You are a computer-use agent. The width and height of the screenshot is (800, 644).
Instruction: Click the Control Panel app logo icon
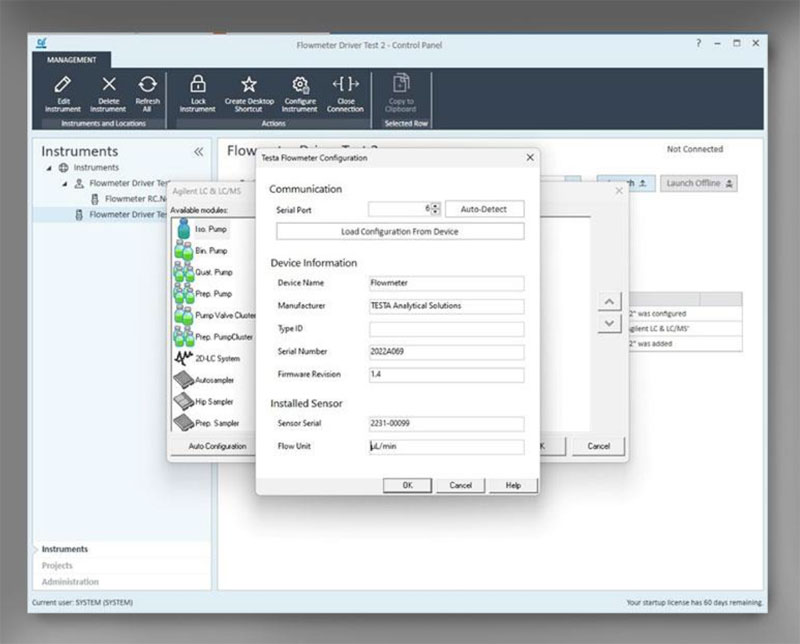[42, 44]
